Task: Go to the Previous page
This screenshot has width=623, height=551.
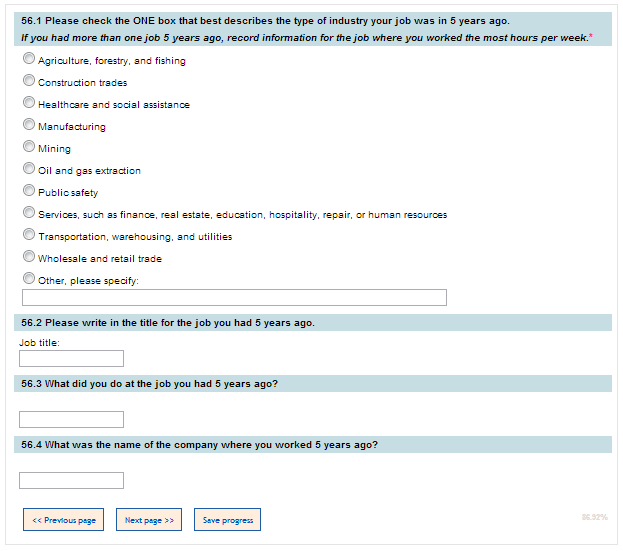Action: coord(63,520)
